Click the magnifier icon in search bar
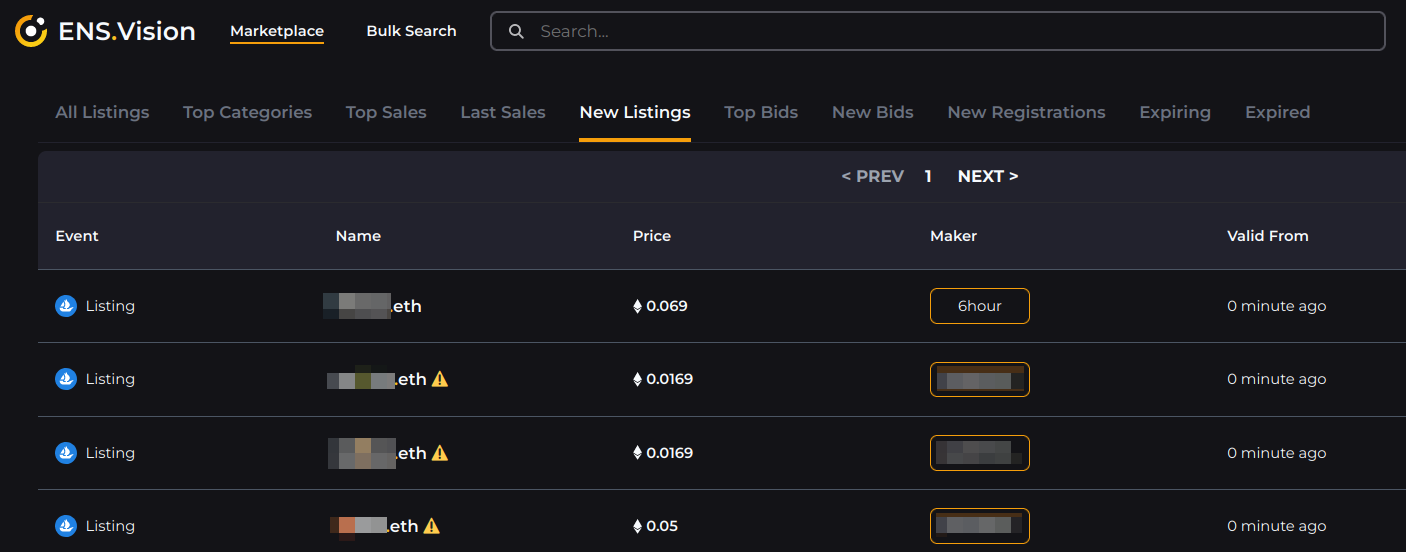 (516, 31)
